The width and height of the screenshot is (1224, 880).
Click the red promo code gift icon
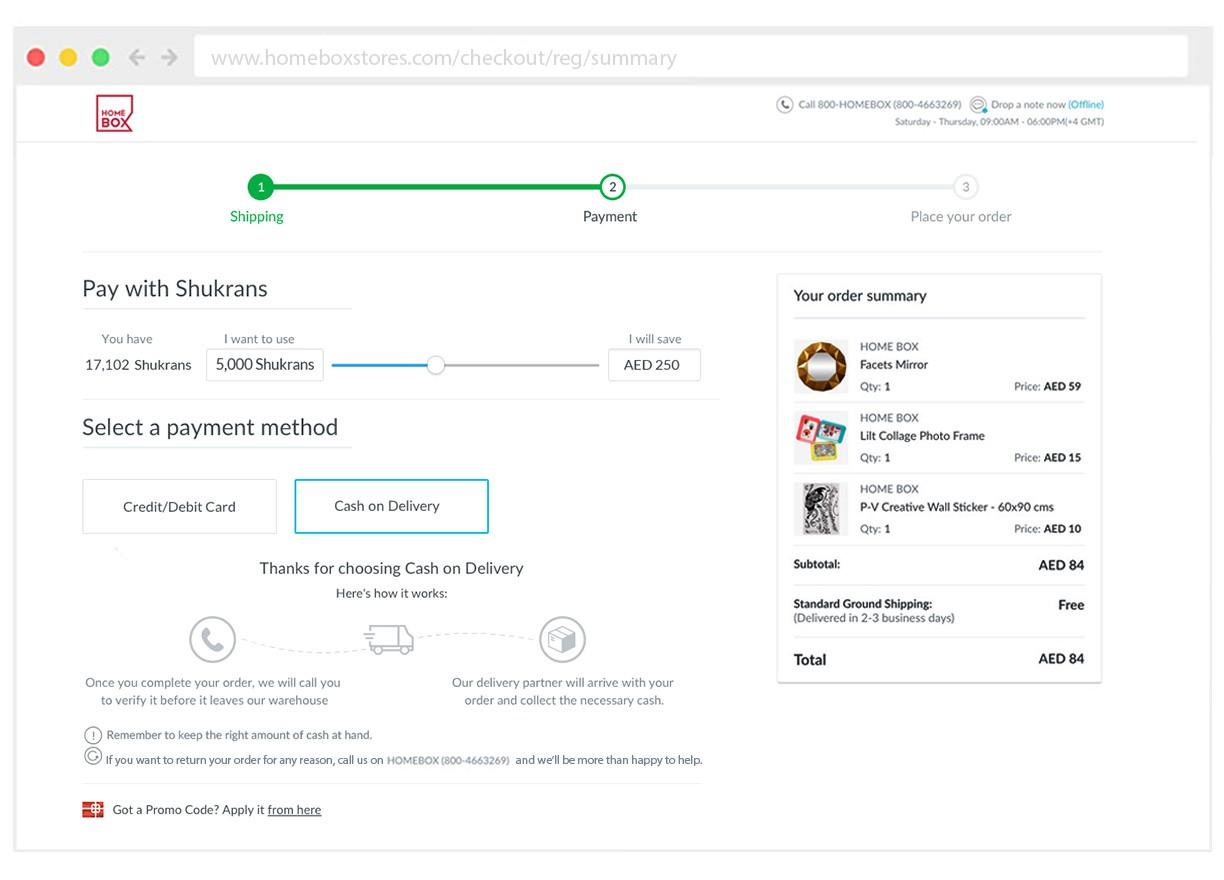[93, 810]
